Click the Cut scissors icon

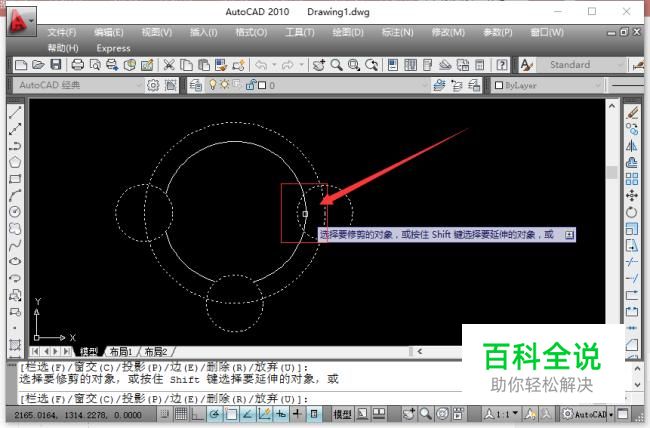(x=169, y=65)
